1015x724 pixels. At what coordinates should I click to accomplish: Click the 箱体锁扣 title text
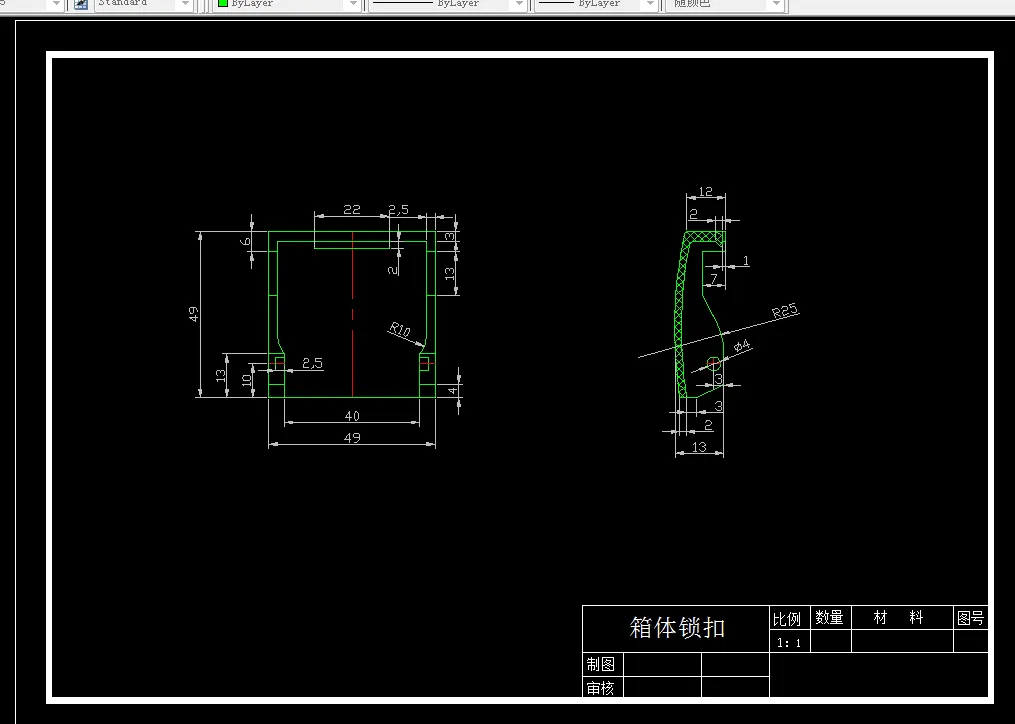click(676, 628)
